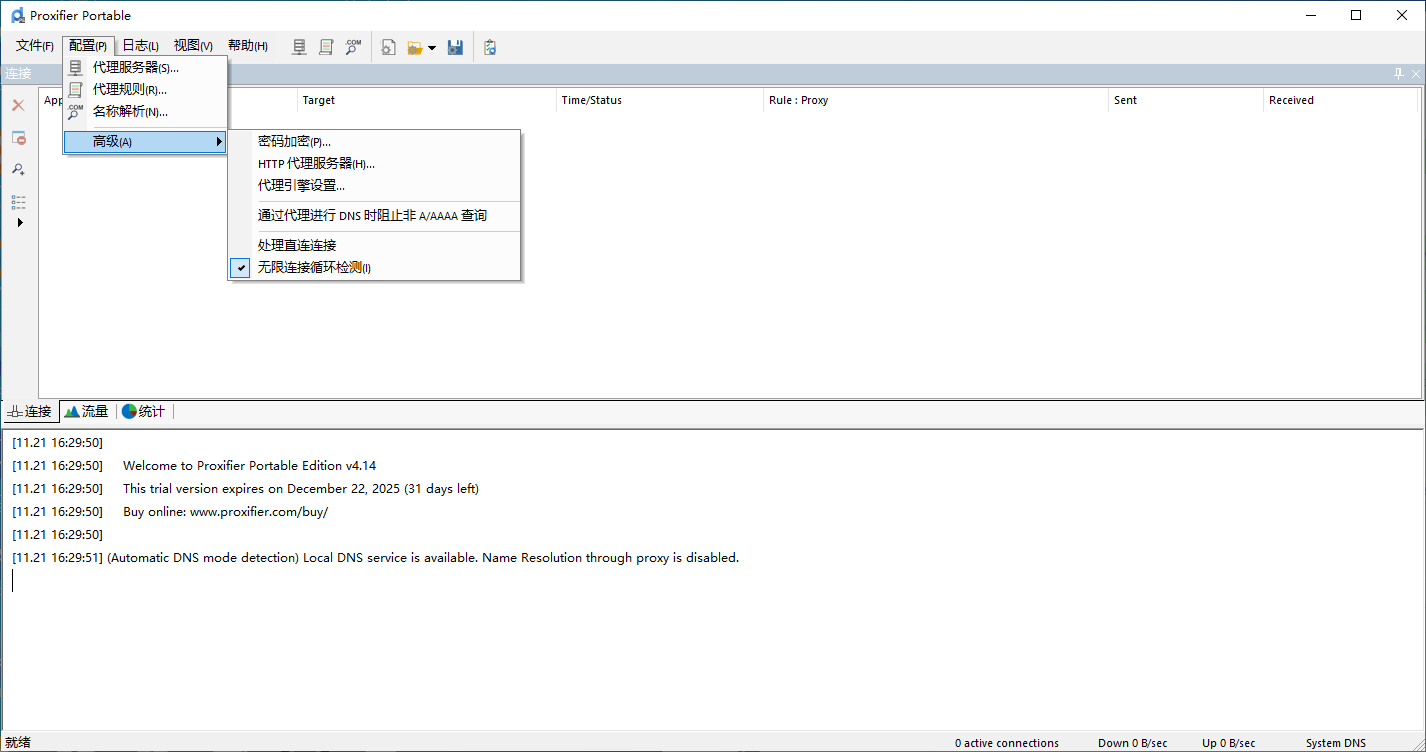Click the clipboard icon on the toolbar
Image resolution: width=1426 pixels, height=752 pixels.
(490, 47)
